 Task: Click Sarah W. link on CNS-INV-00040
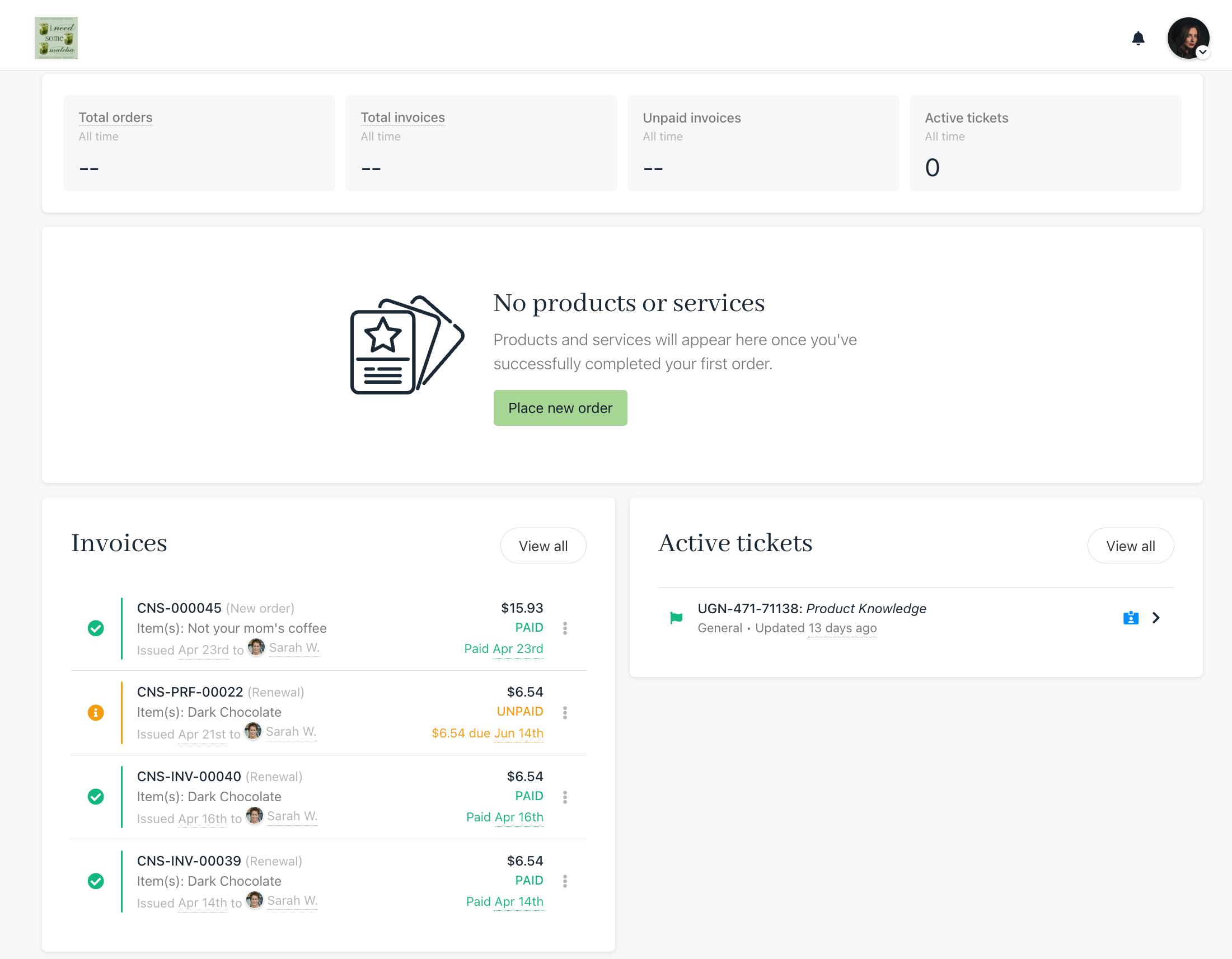point(292,816)
